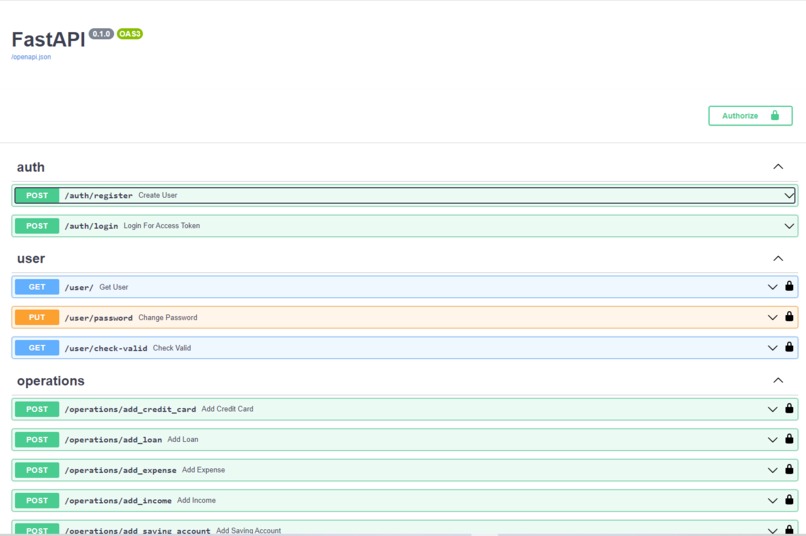
Task: Click the Add Loan description
Action: click(x=183, y=439)
